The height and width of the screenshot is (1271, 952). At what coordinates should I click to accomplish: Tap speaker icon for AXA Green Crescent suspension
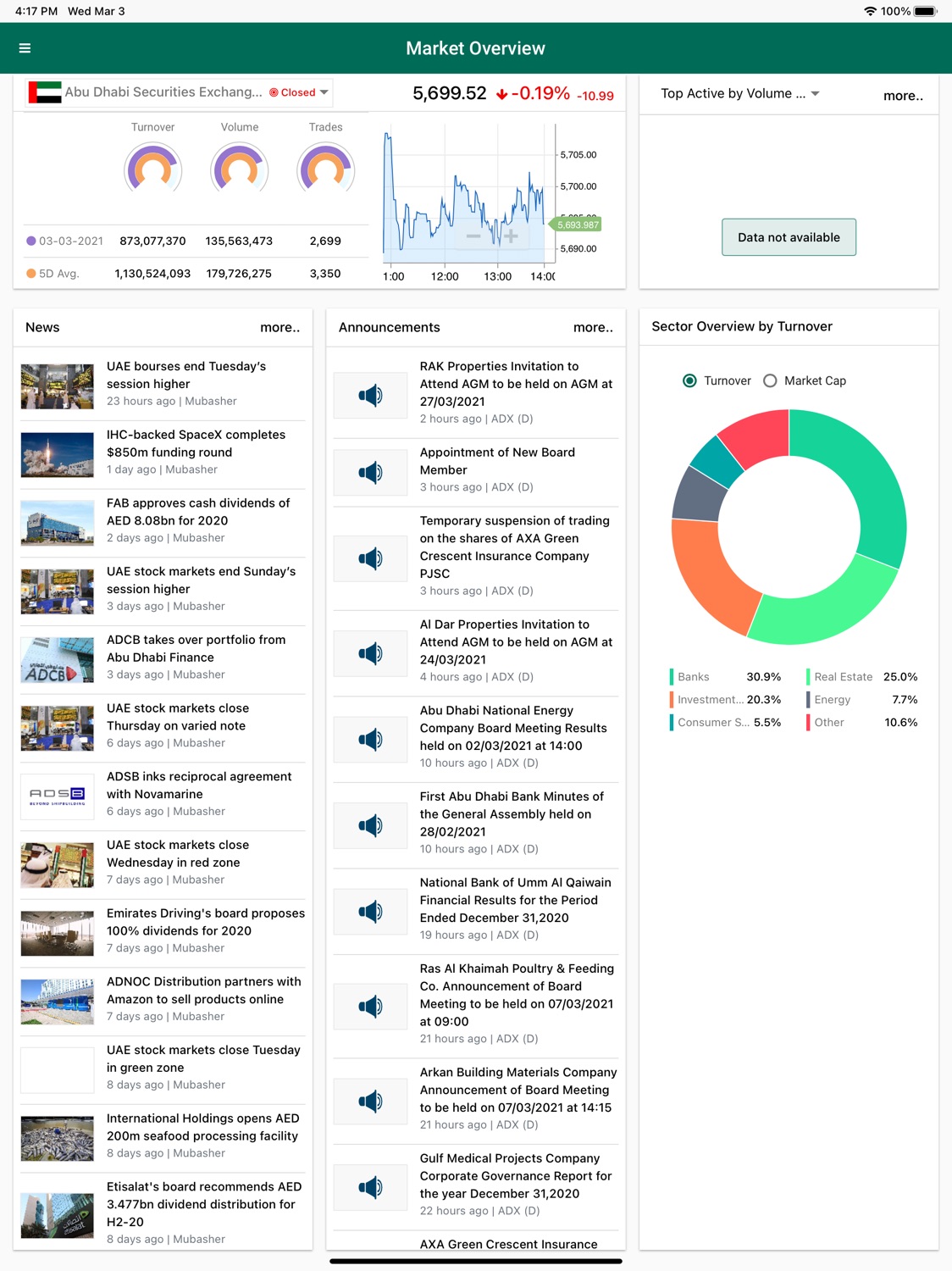371,558
